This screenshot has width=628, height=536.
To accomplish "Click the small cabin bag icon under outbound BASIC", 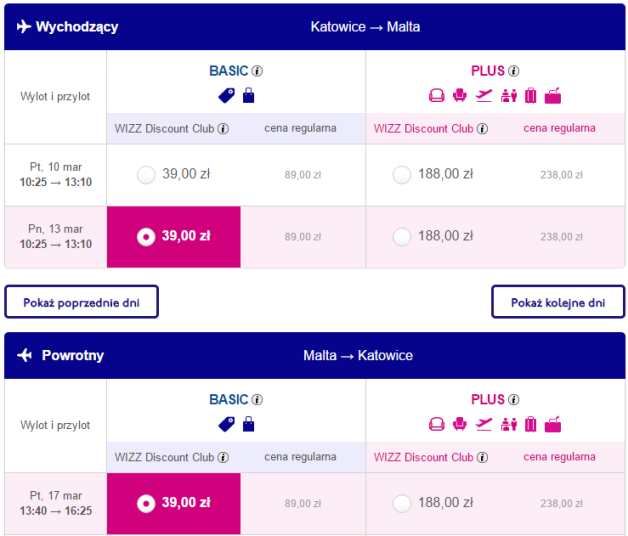I will (x=248, y=95).
